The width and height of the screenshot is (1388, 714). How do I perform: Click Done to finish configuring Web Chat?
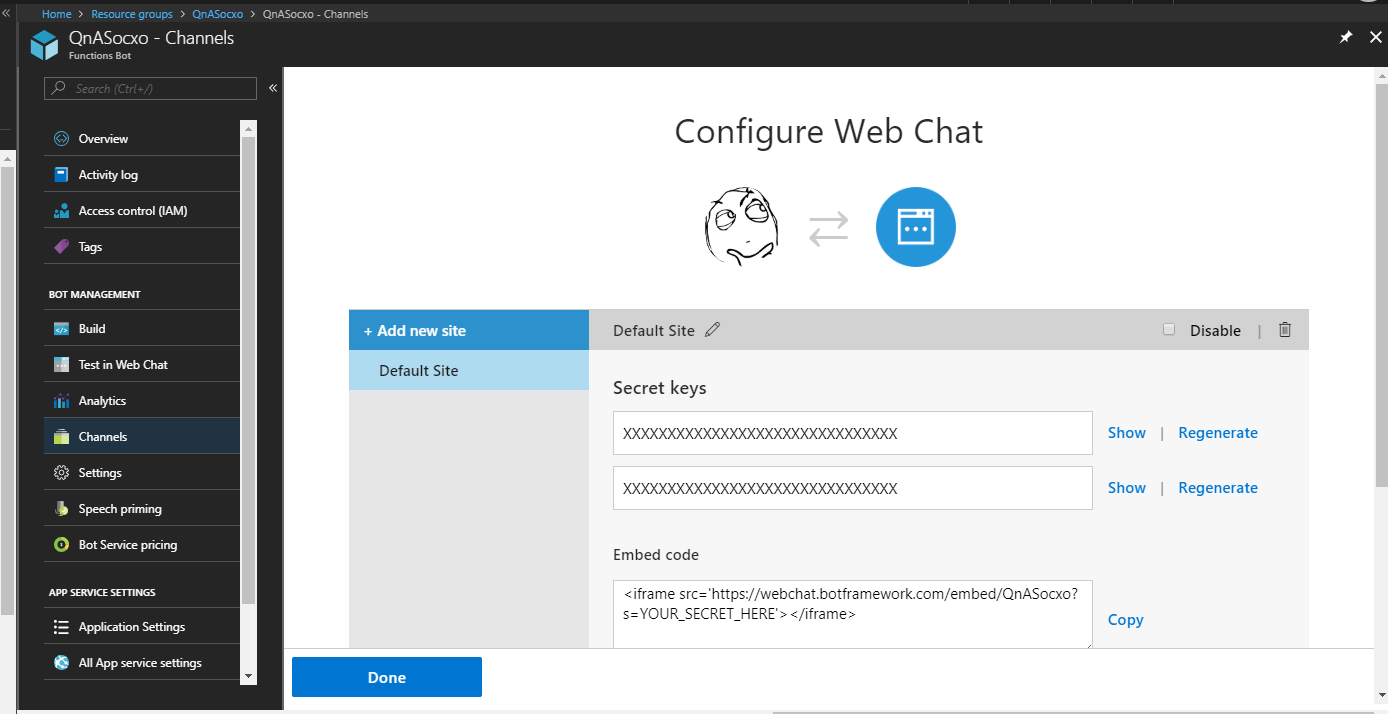click(386, 676)
